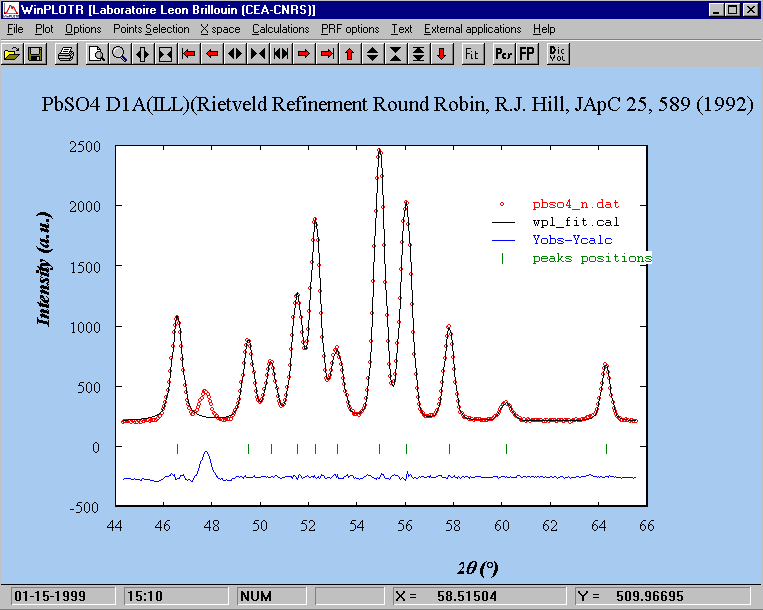Image resolution: width=763 pixels, height=610 pixels.
Task: Click the DicVol toolbar button
Action: pos(558,53)
